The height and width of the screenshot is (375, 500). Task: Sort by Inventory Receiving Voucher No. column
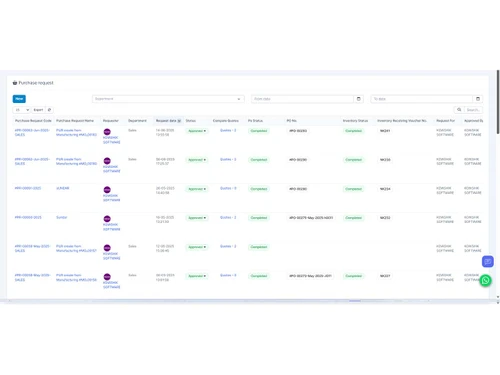(402, 121)
